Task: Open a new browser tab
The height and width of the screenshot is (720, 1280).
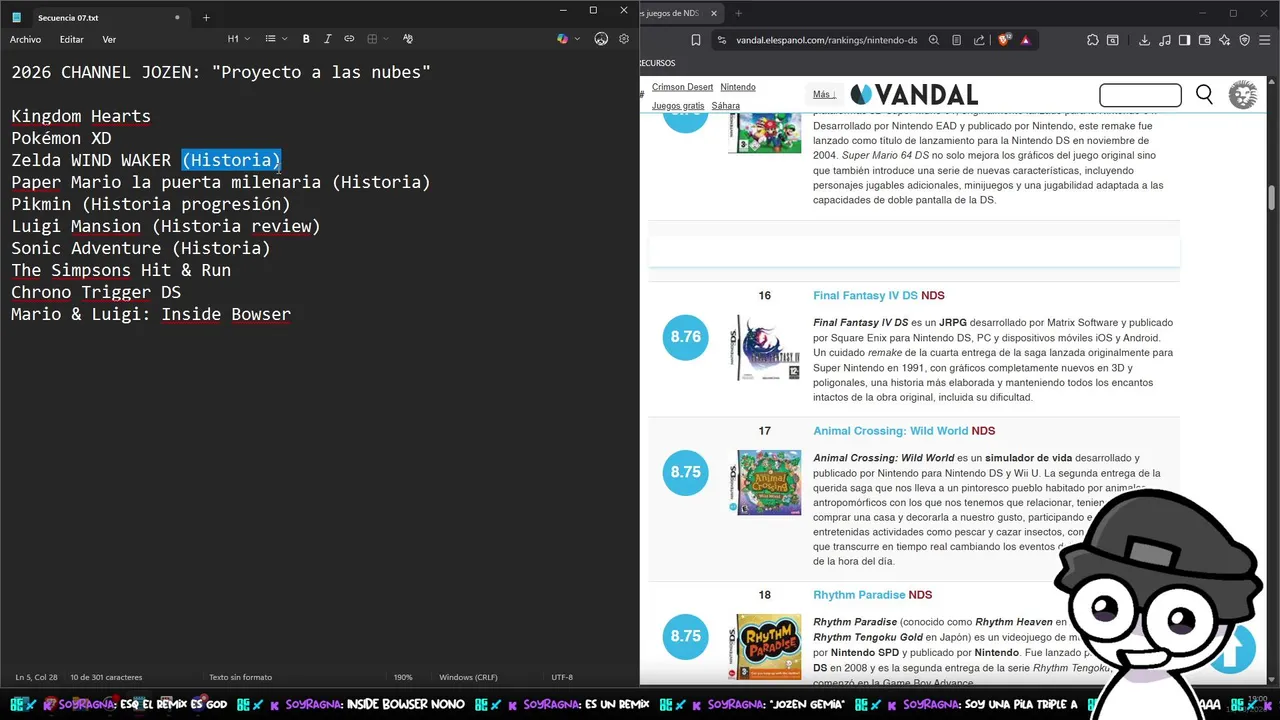Action: click(739, 13)
